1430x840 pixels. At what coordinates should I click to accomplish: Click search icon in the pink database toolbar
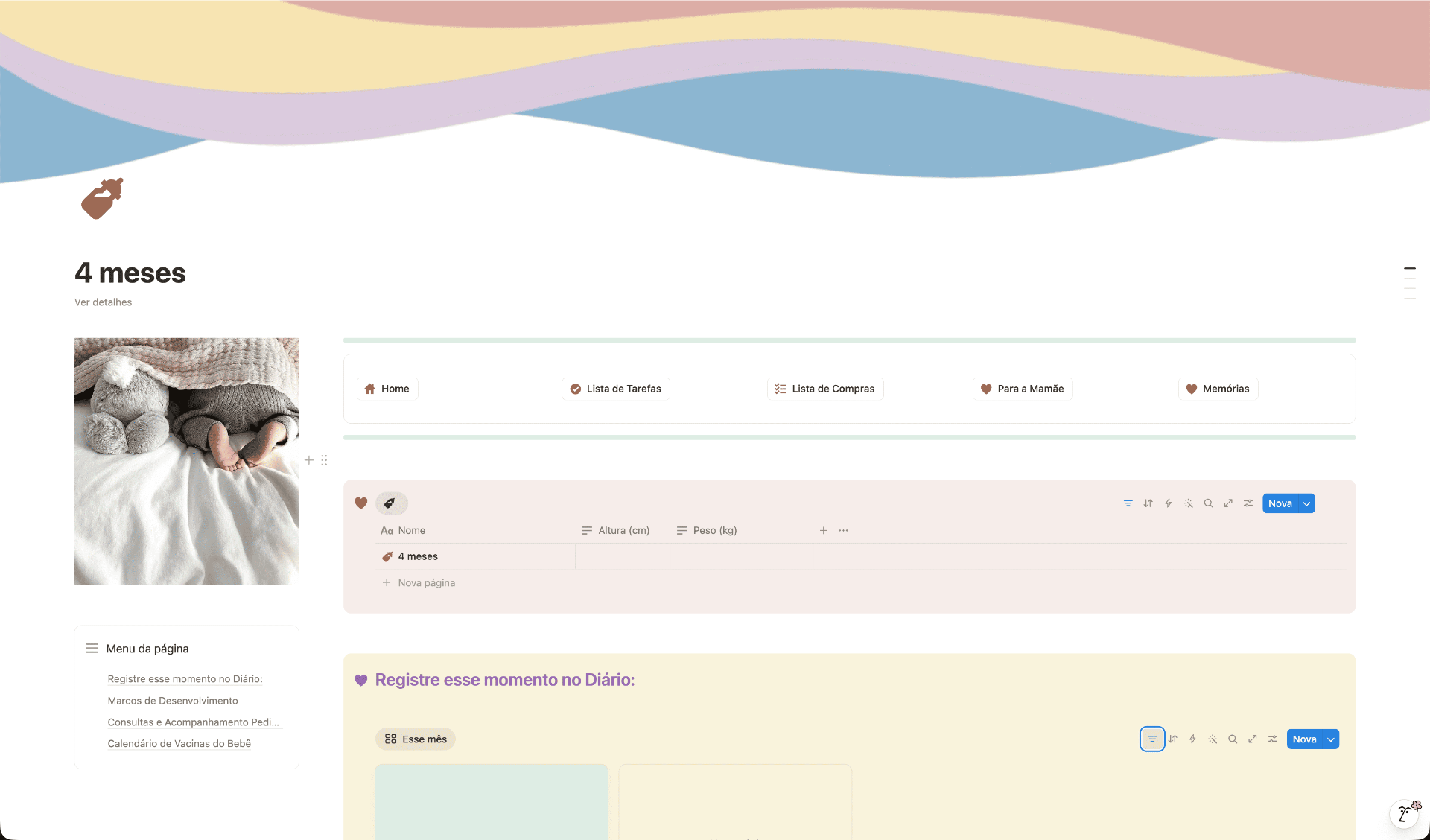tap(1209, 503)
